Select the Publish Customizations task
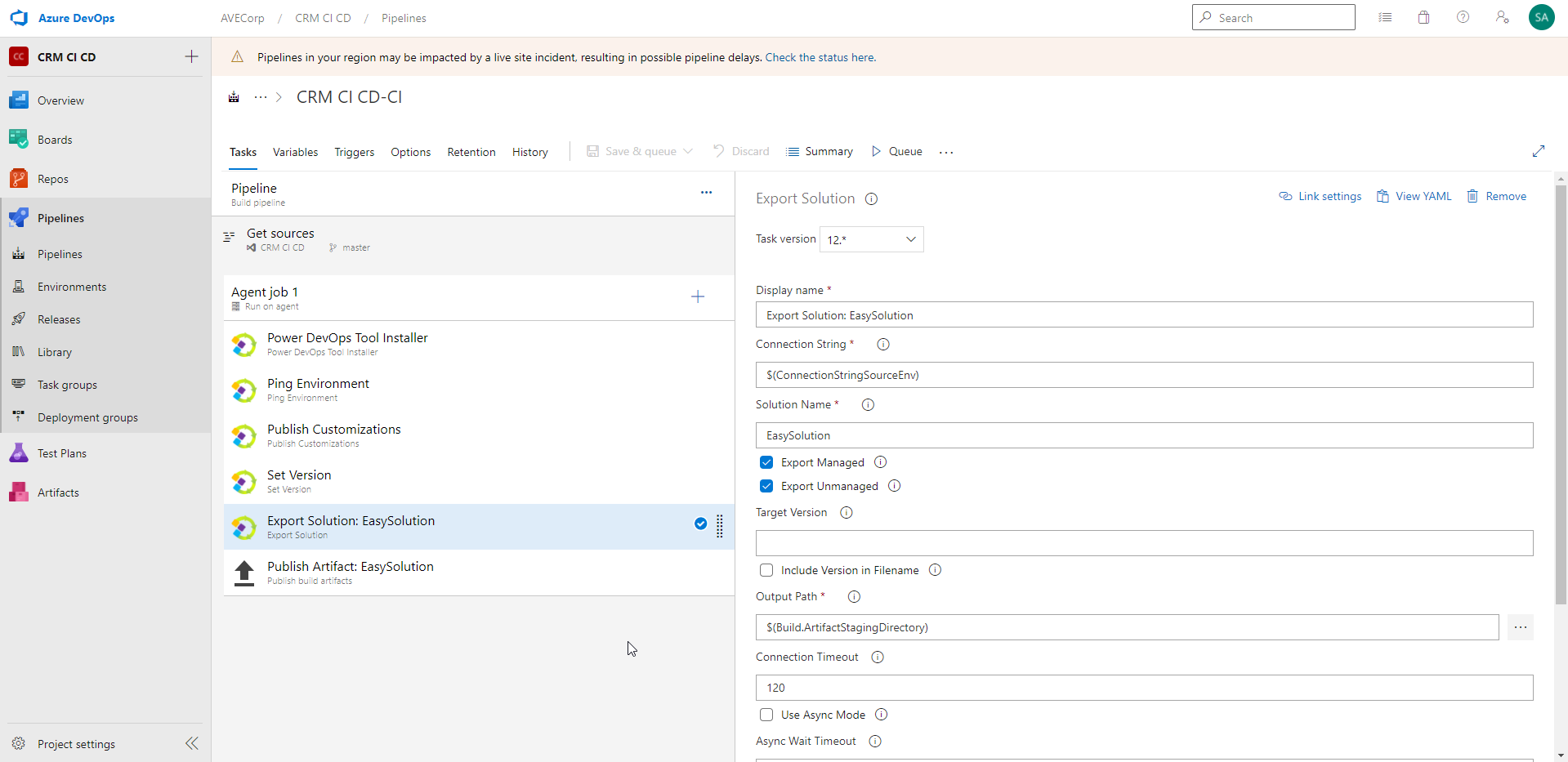This screenshot has width=1568, height=762. pos(479,435)
